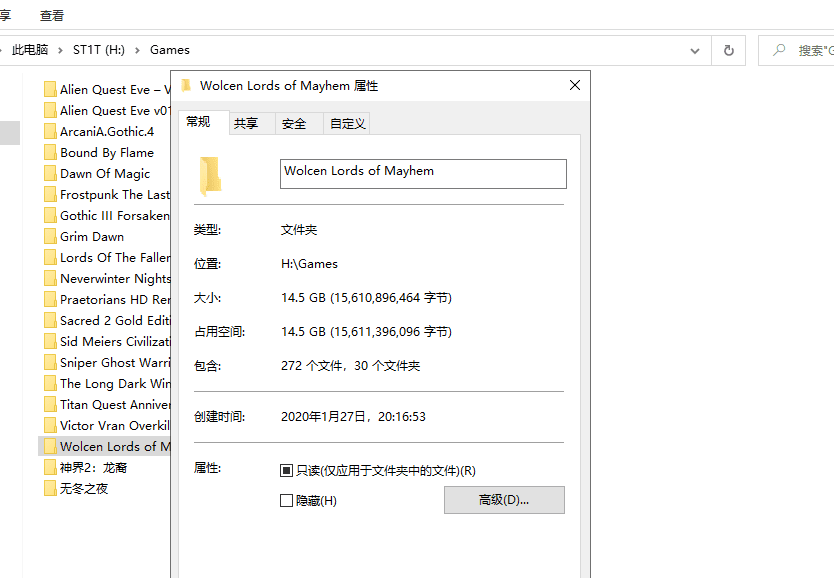Toggle the 只读 read-only checkbox

click(286, 471)
